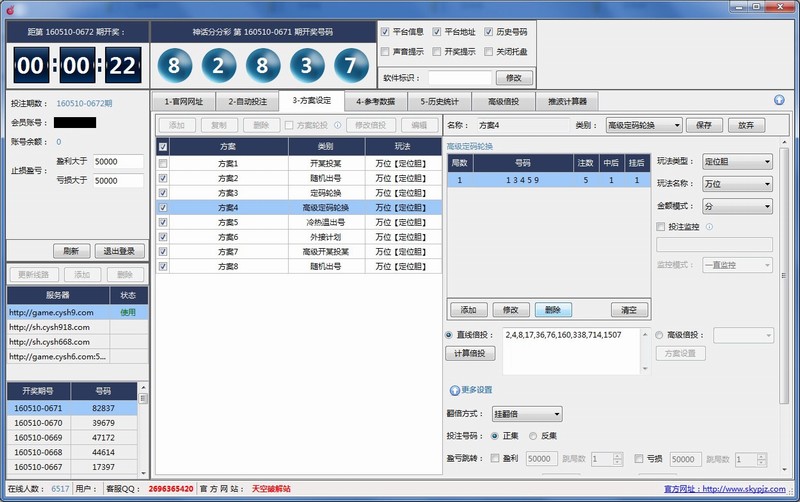Enable the 声音提示 checkbox
The image size is (800, 502).
tap(386, 51)
